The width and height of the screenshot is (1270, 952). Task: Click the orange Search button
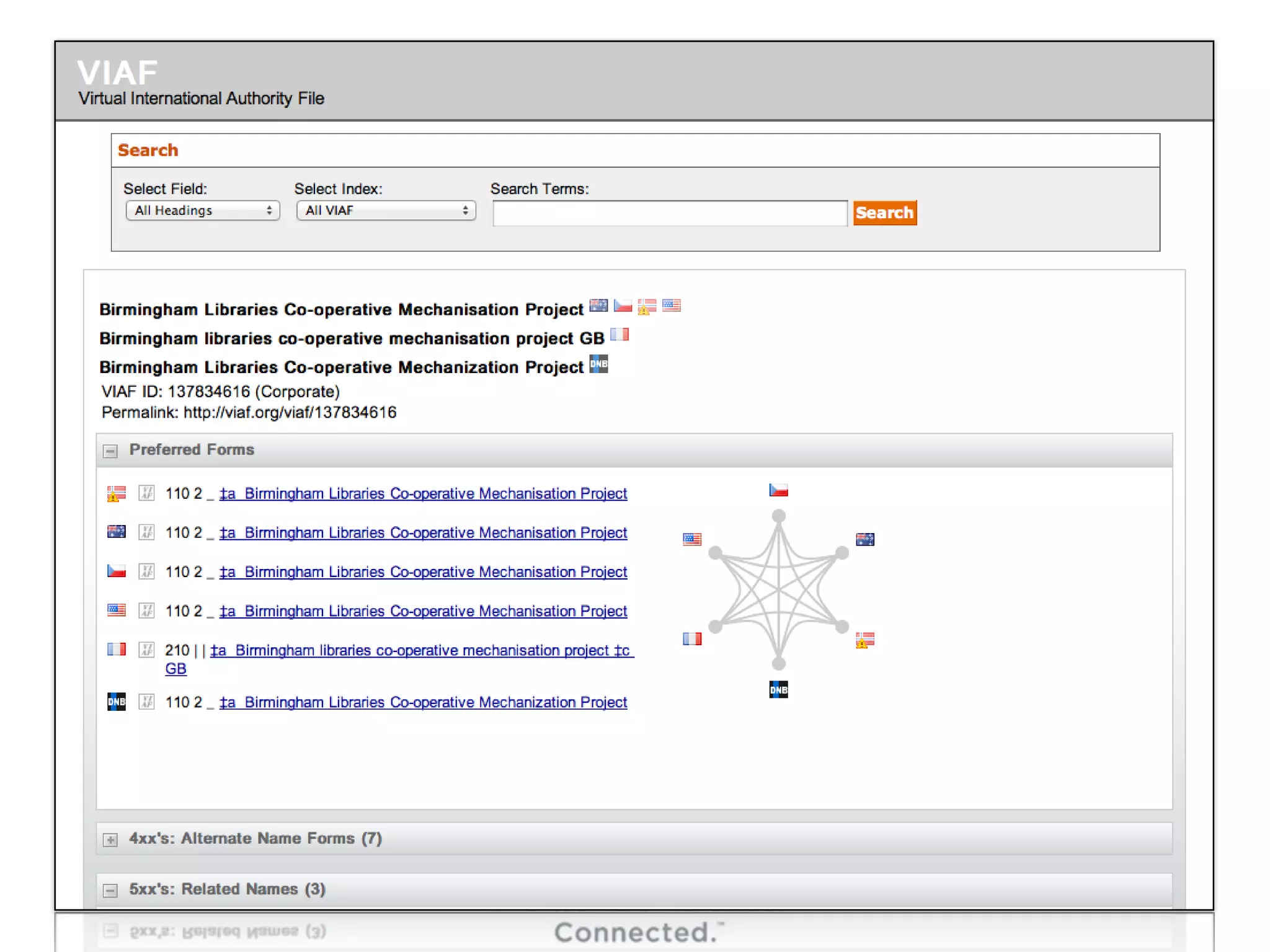884,213
